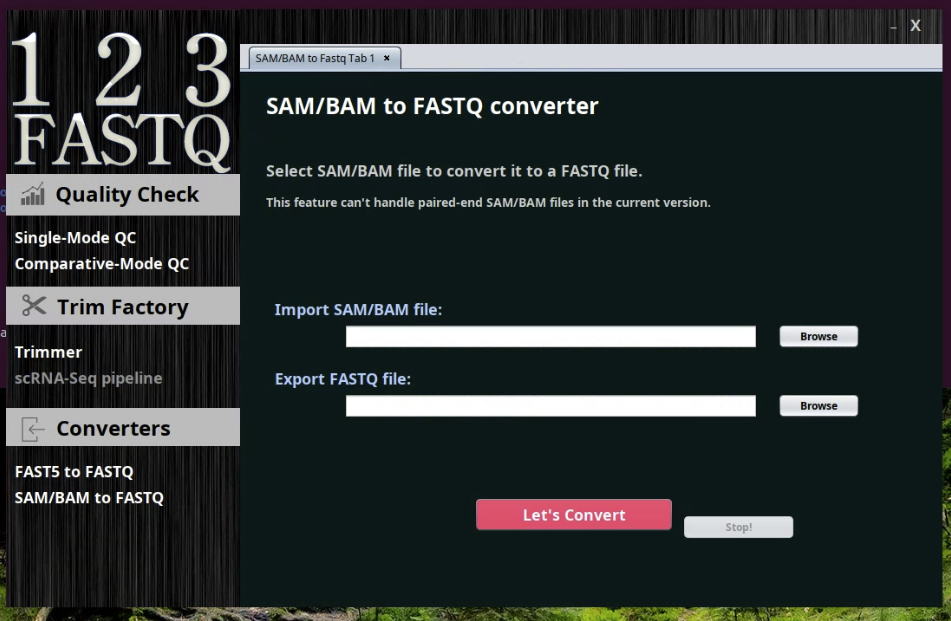
Task: Close the SAM/BAM to Fastq Tab 1
Action: pos(388,58)
